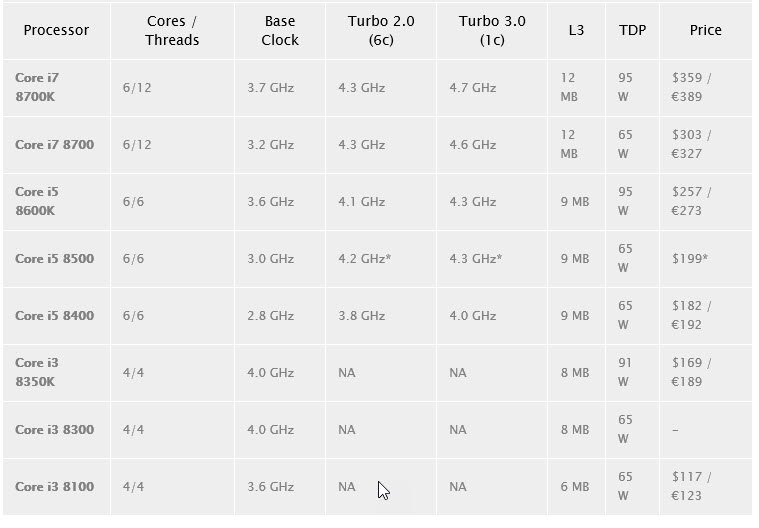
Task: Click the $199* price cell
Action: click(691, 258)
